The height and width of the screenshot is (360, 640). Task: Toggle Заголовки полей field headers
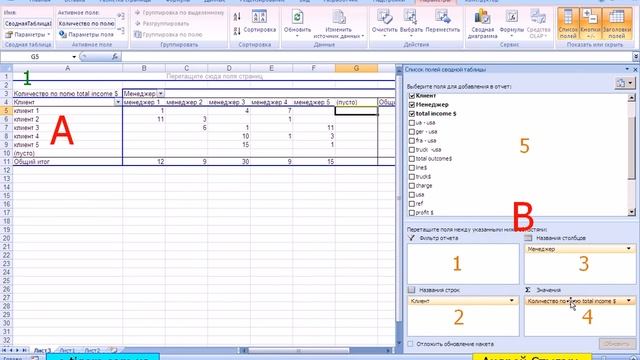click(x=616, y=24)
